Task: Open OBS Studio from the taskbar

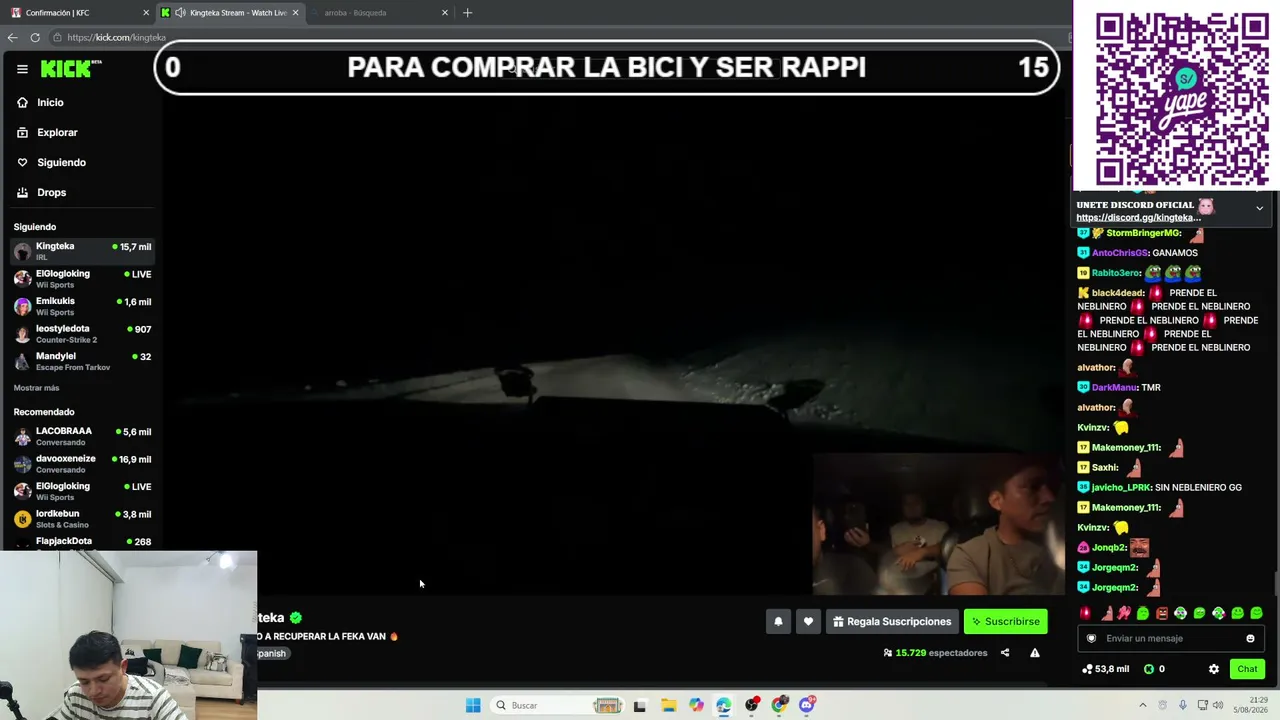Action: point(751,705)
